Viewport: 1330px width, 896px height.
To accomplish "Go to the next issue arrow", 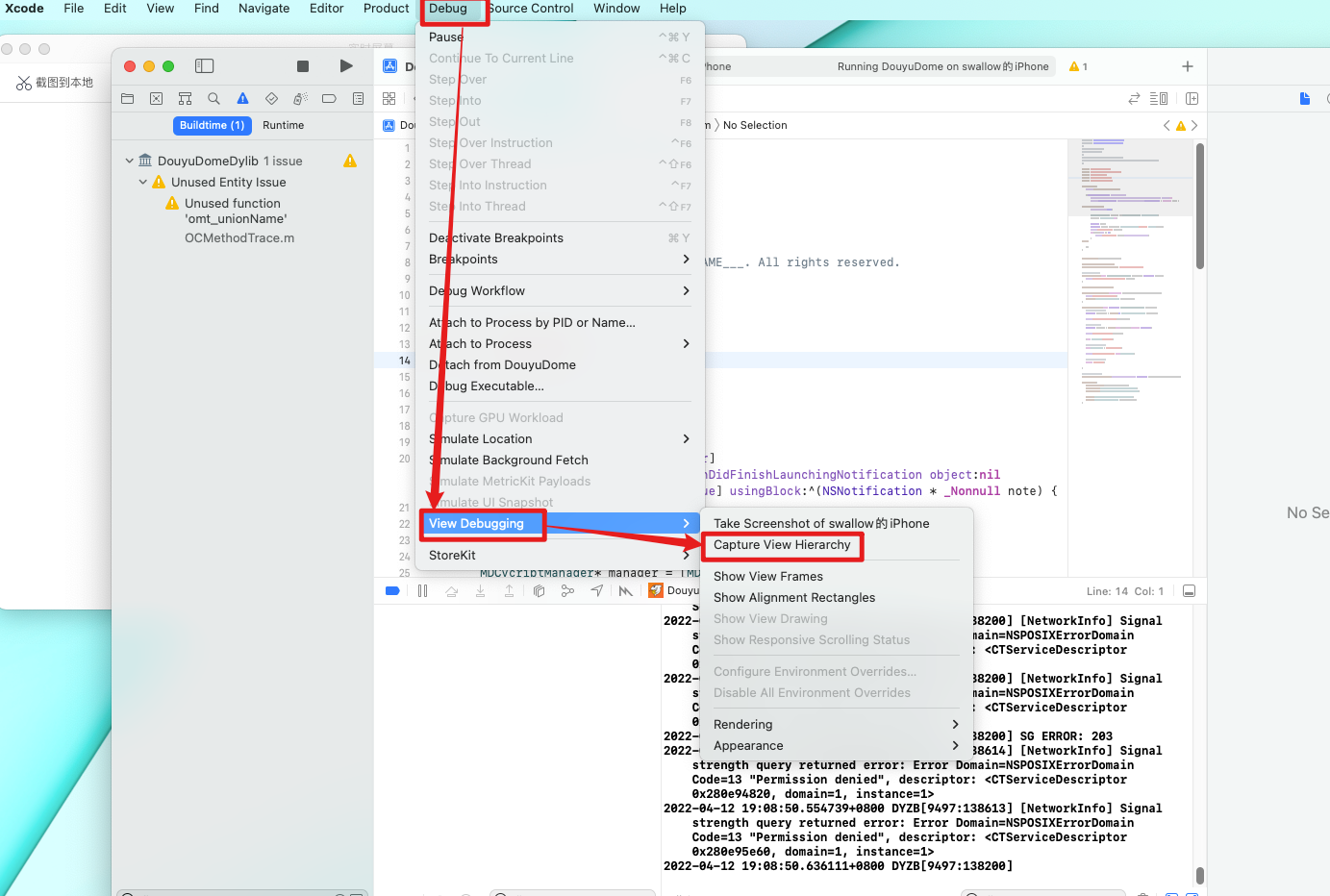I will click(1194, 125).
